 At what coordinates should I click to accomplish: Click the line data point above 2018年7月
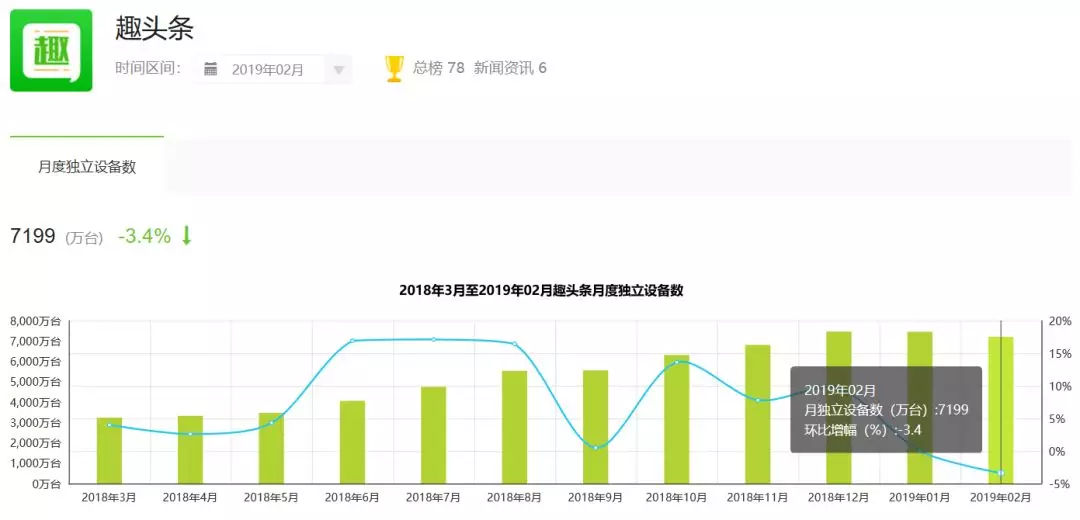[433, 340]
